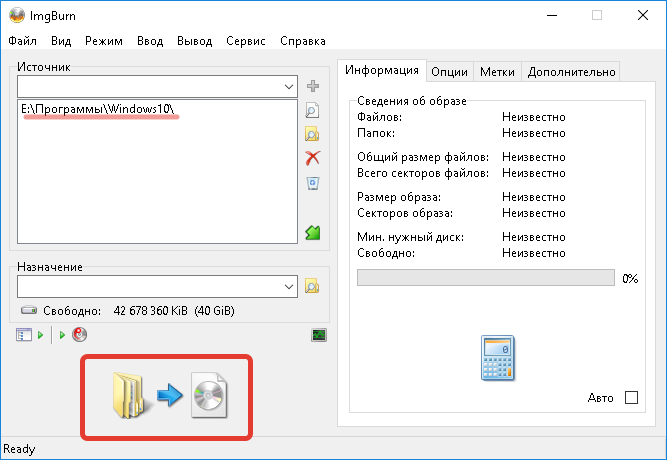Switch to the Метки tab
Viewport: 667px width, 460px height.
pyautogui.click(x=497, y=72)
